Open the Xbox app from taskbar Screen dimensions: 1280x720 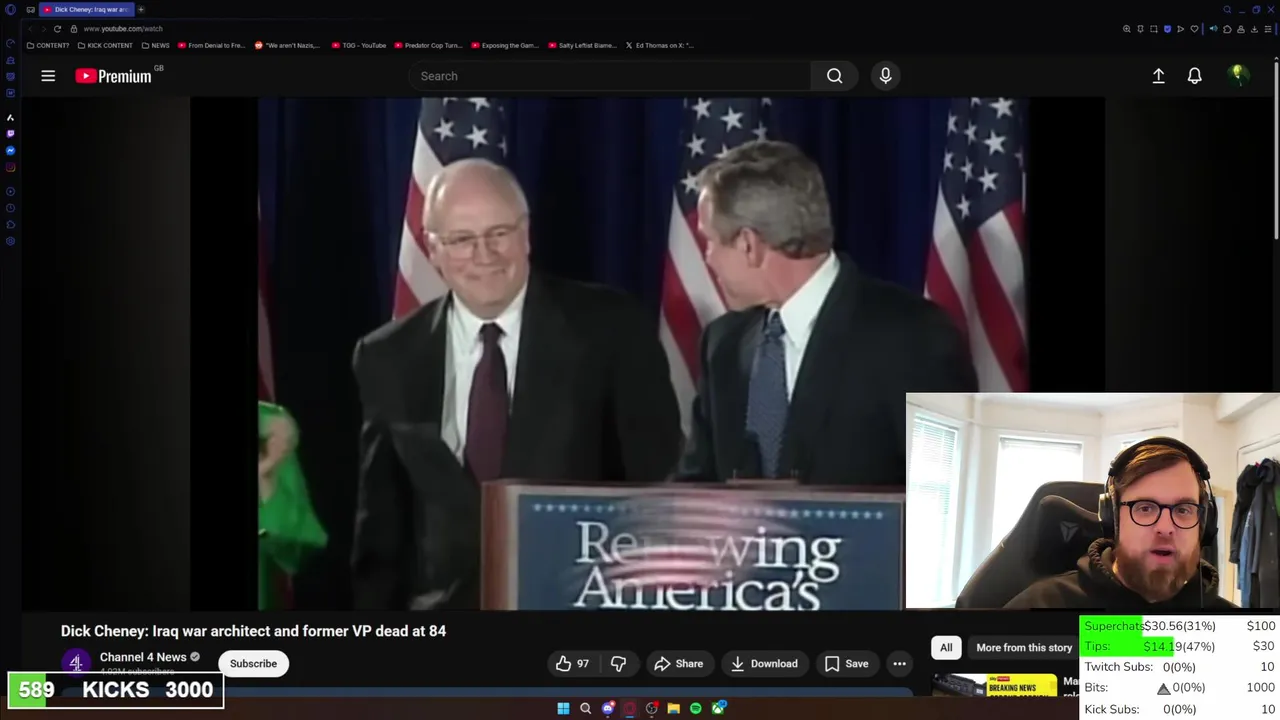click(x=718, y=708)
